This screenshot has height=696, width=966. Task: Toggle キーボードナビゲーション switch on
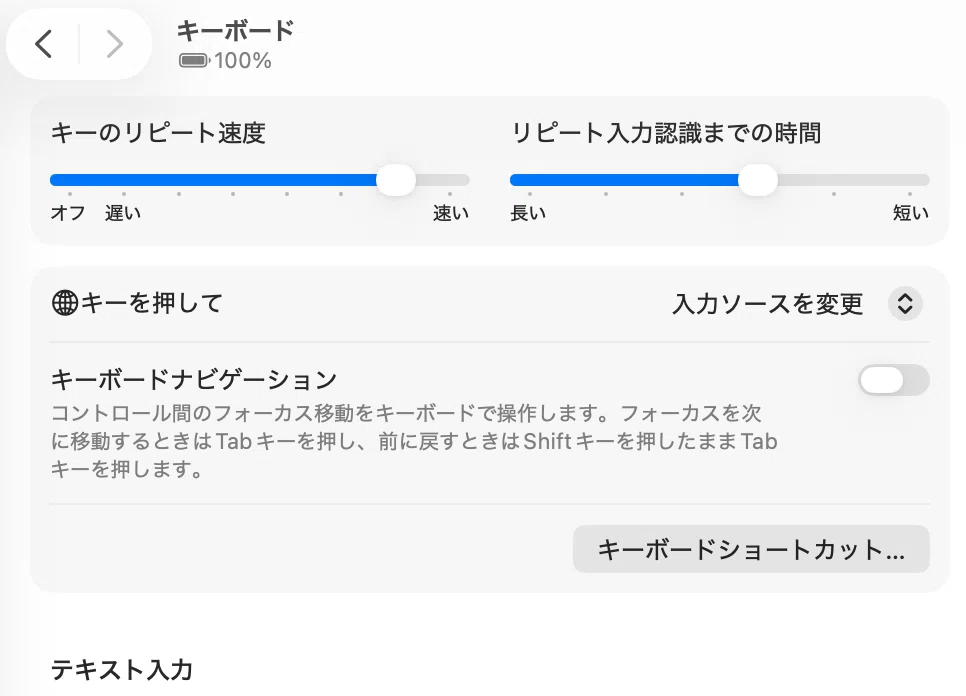click(894, 380)
